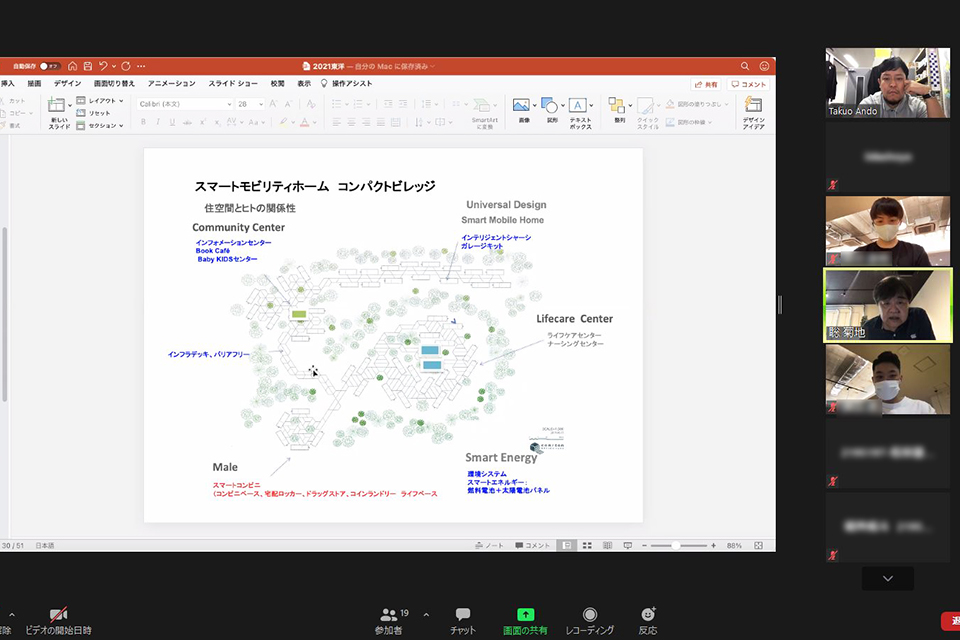Open the font size 28 combo box
This screenshot has width=960, height=640.
(x=250, y=104)
